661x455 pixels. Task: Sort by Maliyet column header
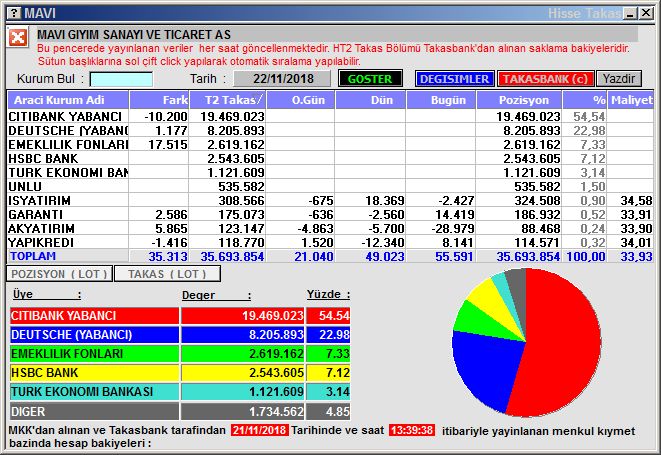[631, 100]
